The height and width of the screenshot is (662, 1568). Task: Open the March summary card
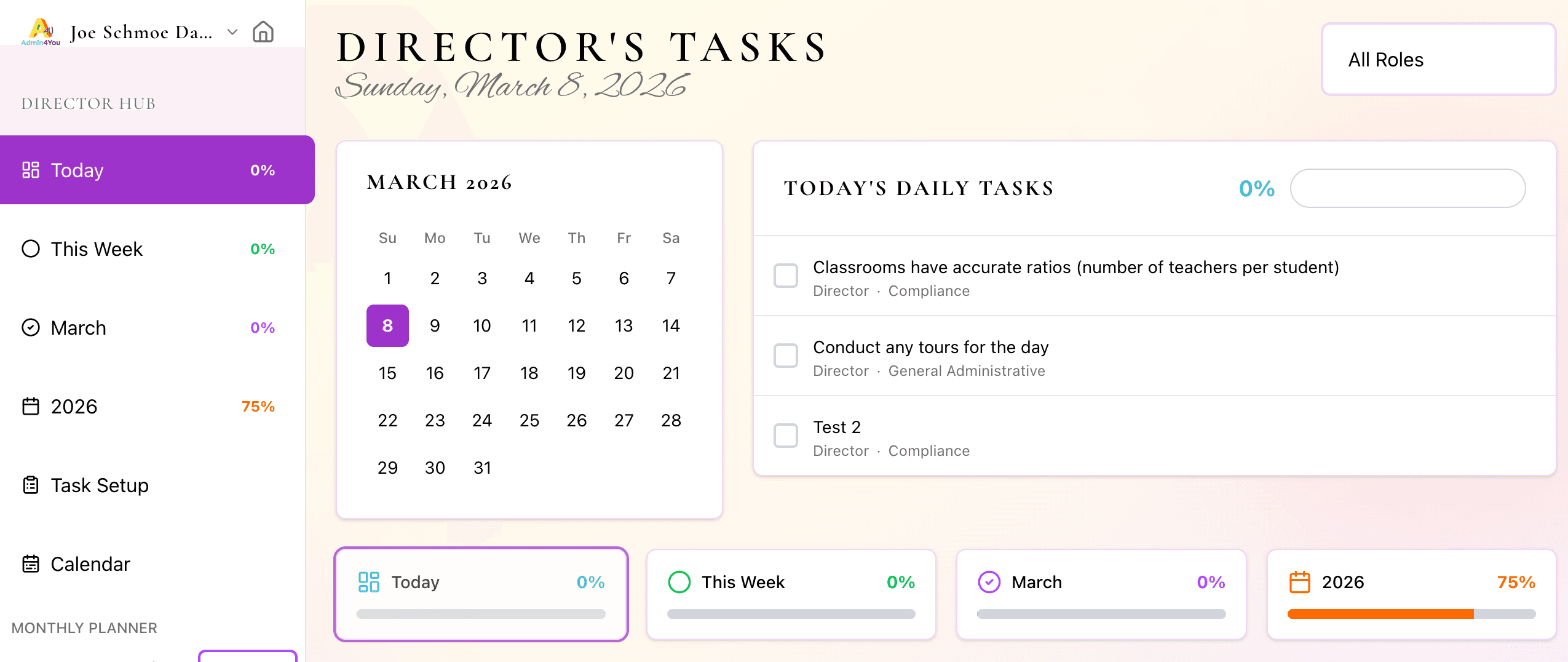tap(1101, 594)
